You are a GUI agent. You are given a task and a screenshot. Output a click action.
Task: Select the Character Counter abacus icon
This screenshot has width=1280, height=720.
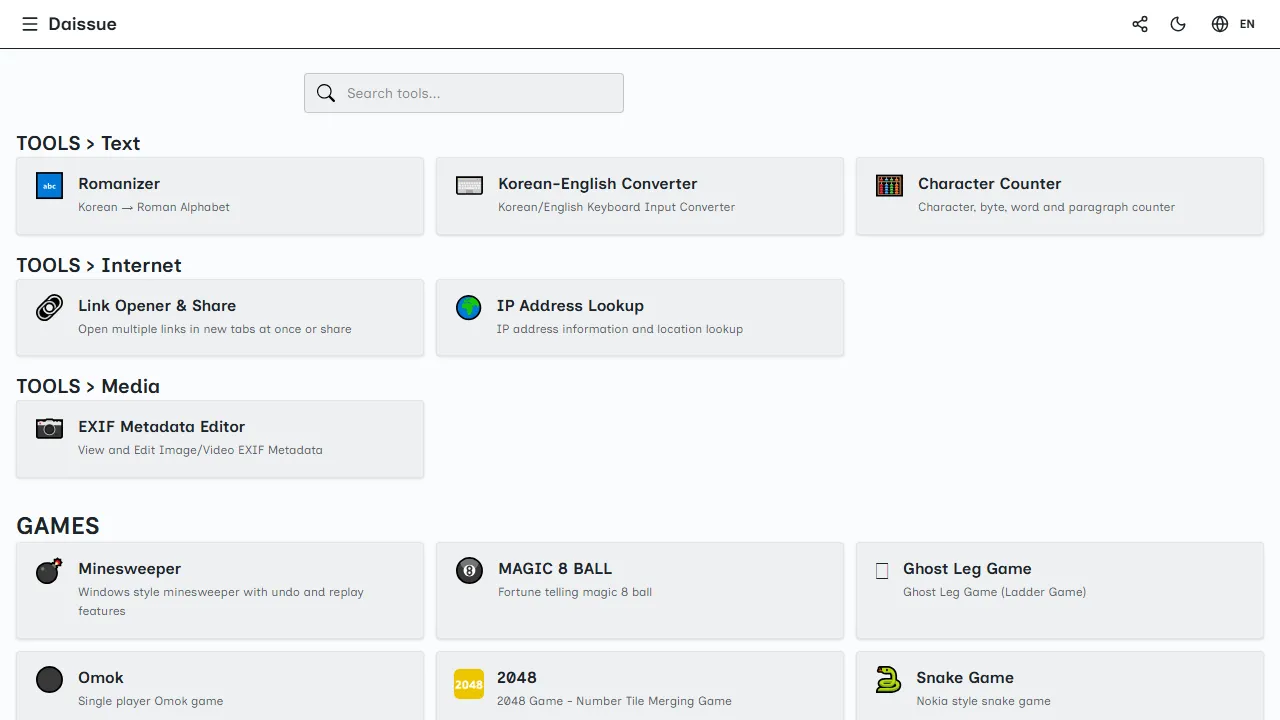pos(889,185)
